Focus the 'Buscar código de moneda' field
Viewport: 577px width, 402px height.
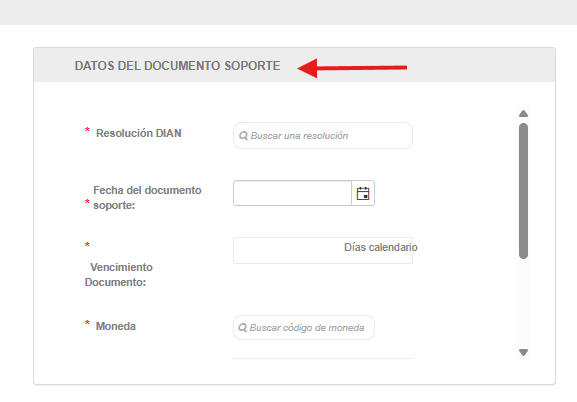[x=304, y=328]
